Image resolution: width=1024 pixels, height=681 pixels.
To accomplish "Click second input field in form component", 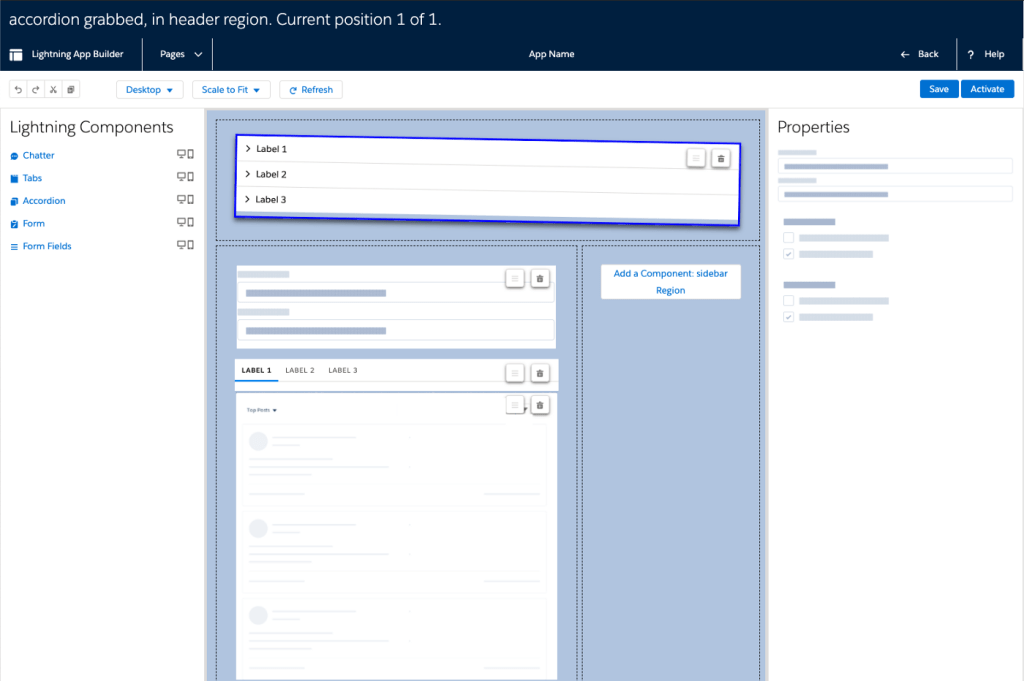I will [396, 330].
